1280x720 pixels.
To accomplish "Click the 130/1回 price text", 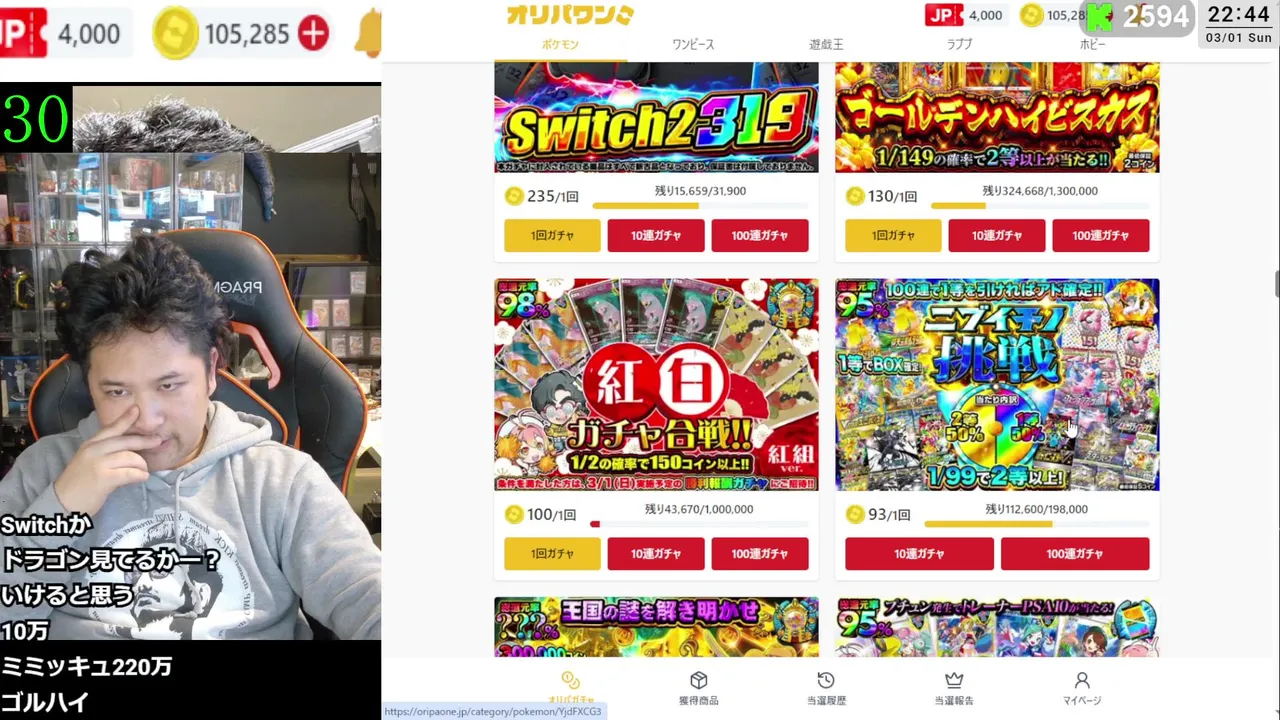I will tap(892, 196).
